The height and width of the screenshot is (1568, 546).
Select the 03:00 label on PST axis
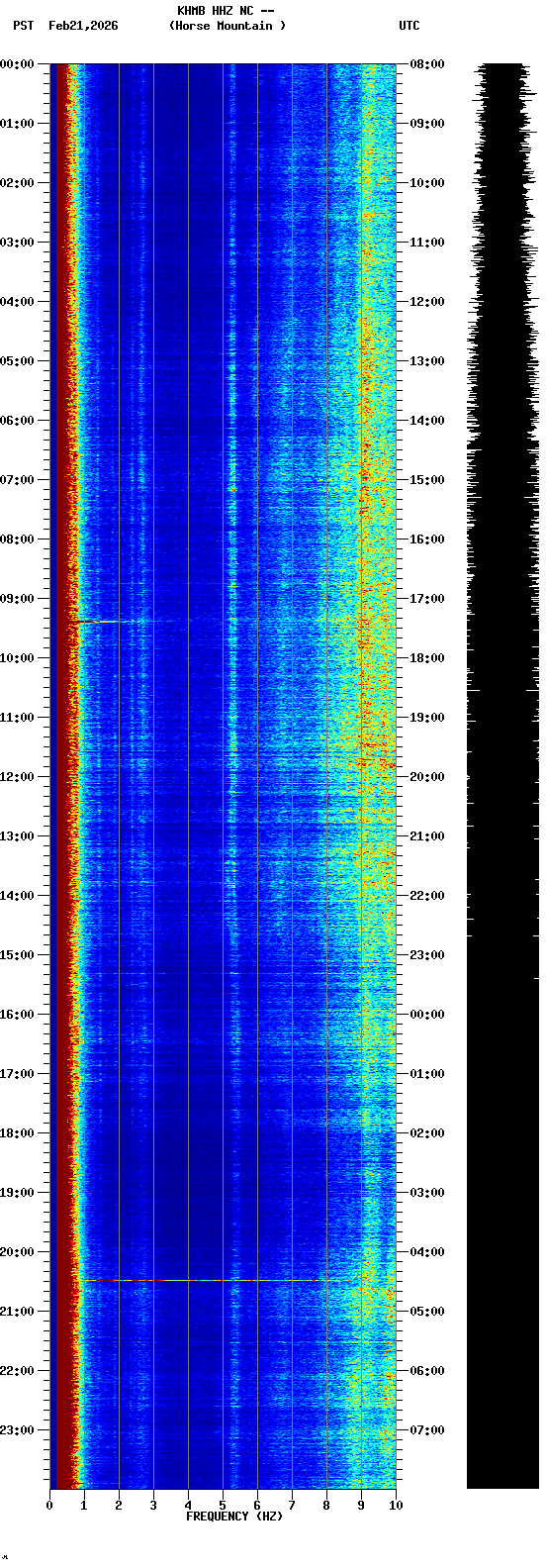click(x=18, y=243)
